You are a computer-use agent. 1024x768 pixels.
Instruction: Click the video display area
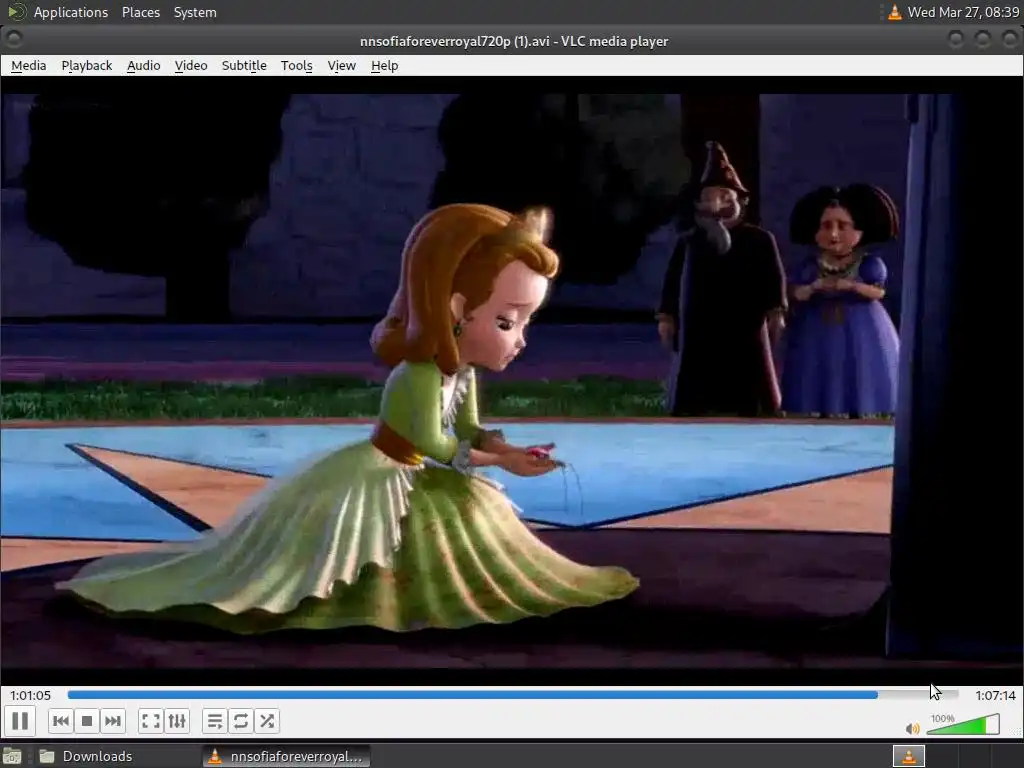(x=512, y=380)
